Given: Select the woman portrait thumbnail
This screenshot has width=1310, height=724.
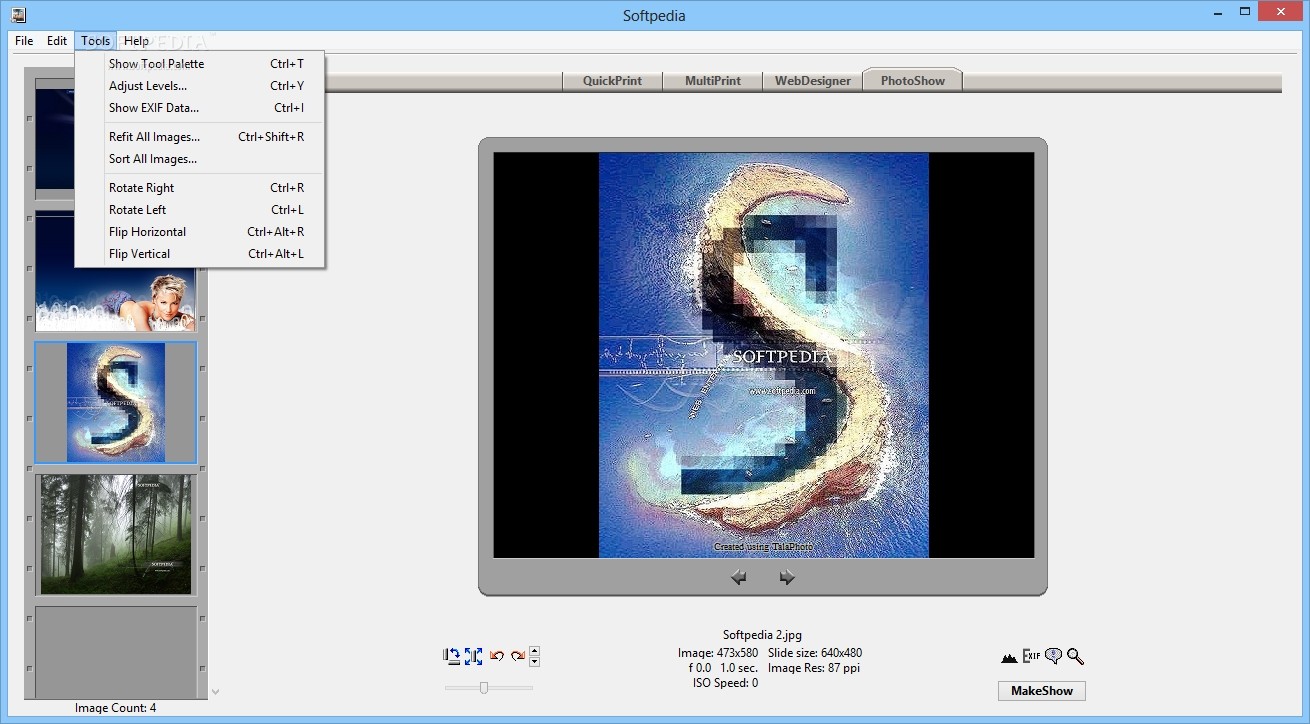Looking at the screenshot, I should 116,271.
